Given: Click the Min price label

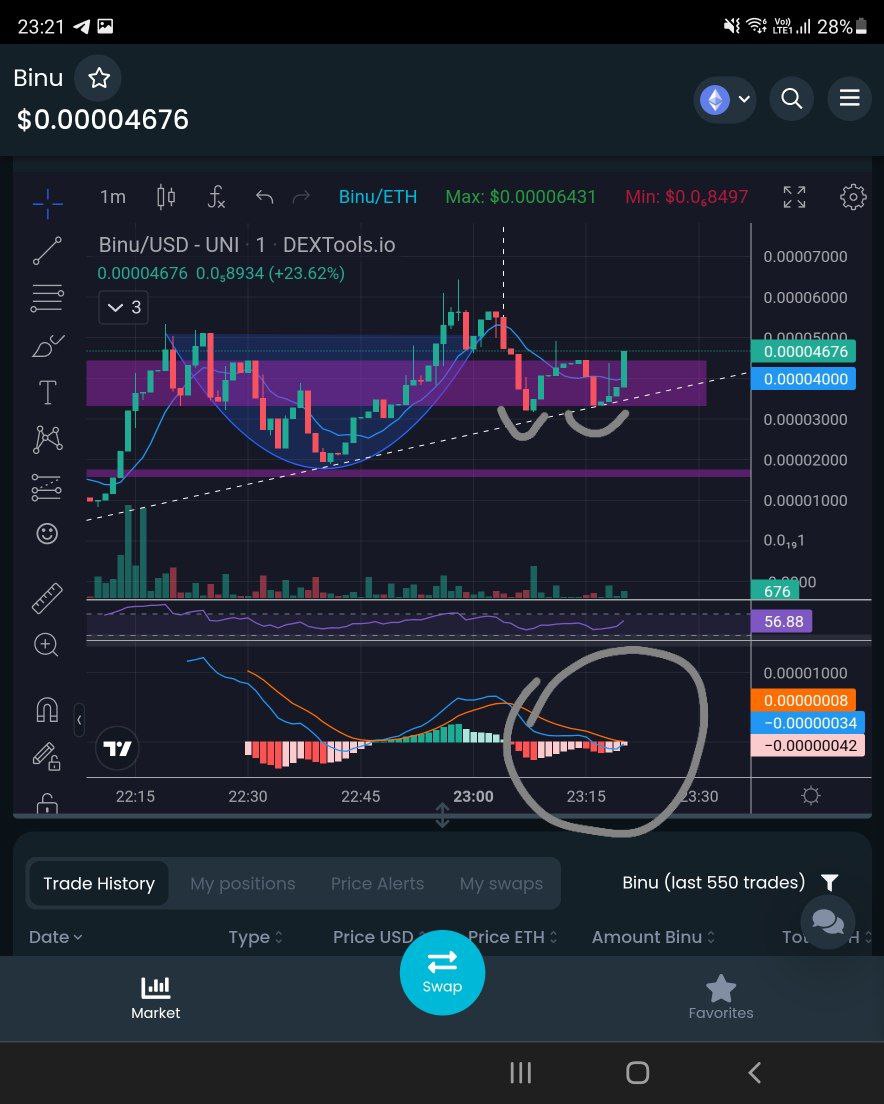Looking at the screenshot, I should pyautogui.click(x=687, y=197).
